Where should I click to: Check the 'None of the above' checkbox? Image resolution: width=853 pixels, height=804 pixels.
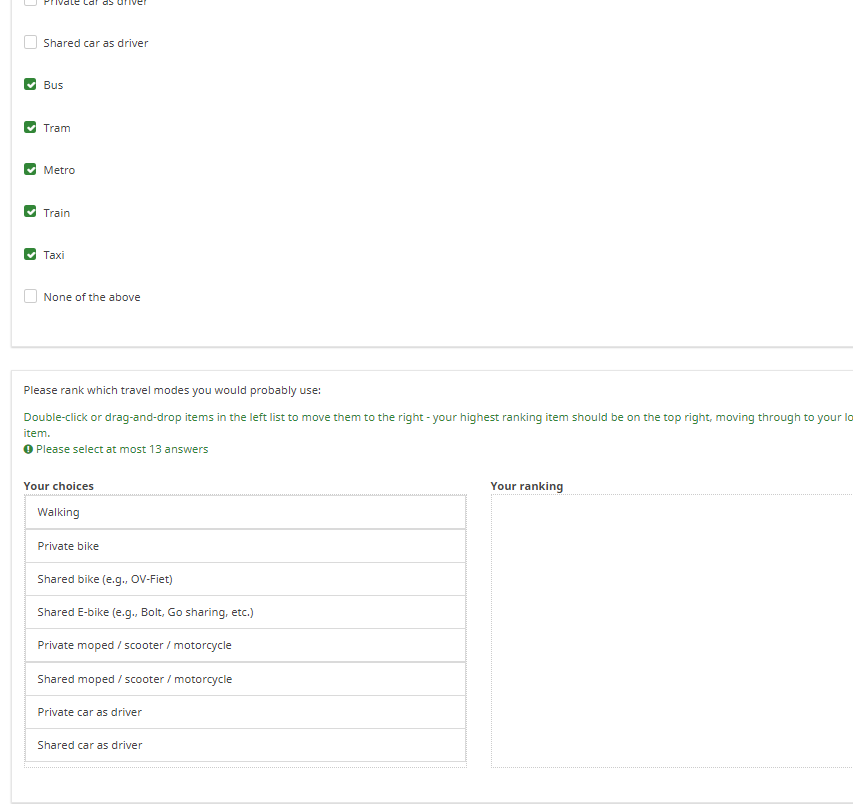click(31, 297)
